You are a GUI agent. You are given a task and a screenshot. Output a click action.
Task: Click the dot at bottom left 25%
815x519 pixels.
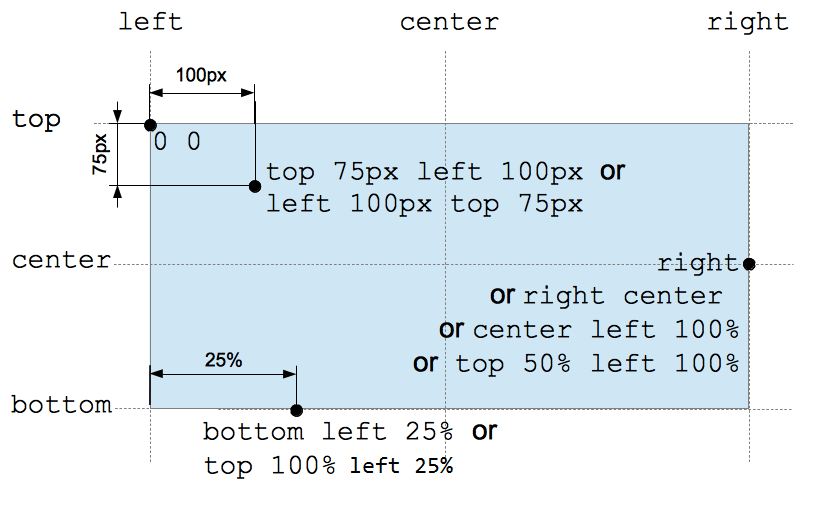point(296,410)
